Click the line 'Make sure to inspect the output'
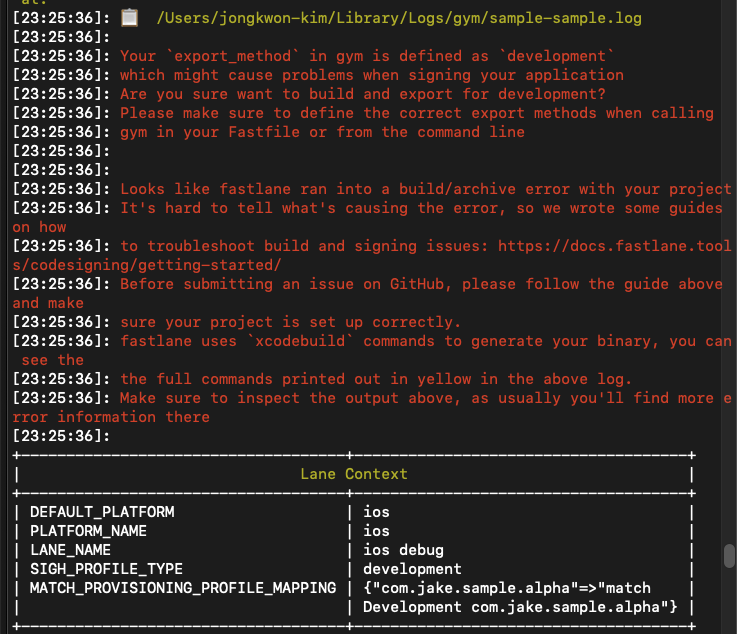Image resolution: width=737 pixels, height=634 pixels. tap(426, 398)
